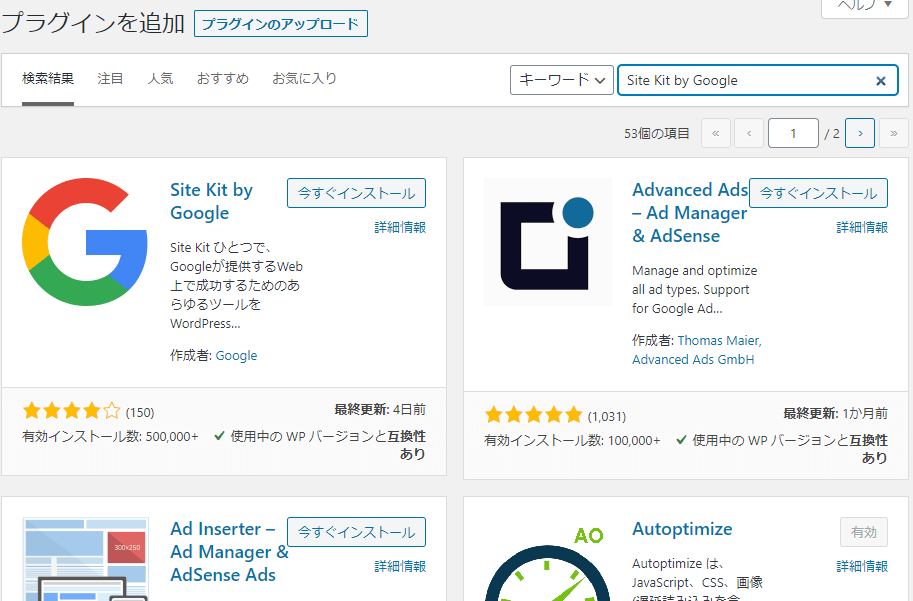The height and width of the screenshot is (601, 913).
Task: Open 詳細情報 for Advanced Ads
Action: [x=862, y=227]
